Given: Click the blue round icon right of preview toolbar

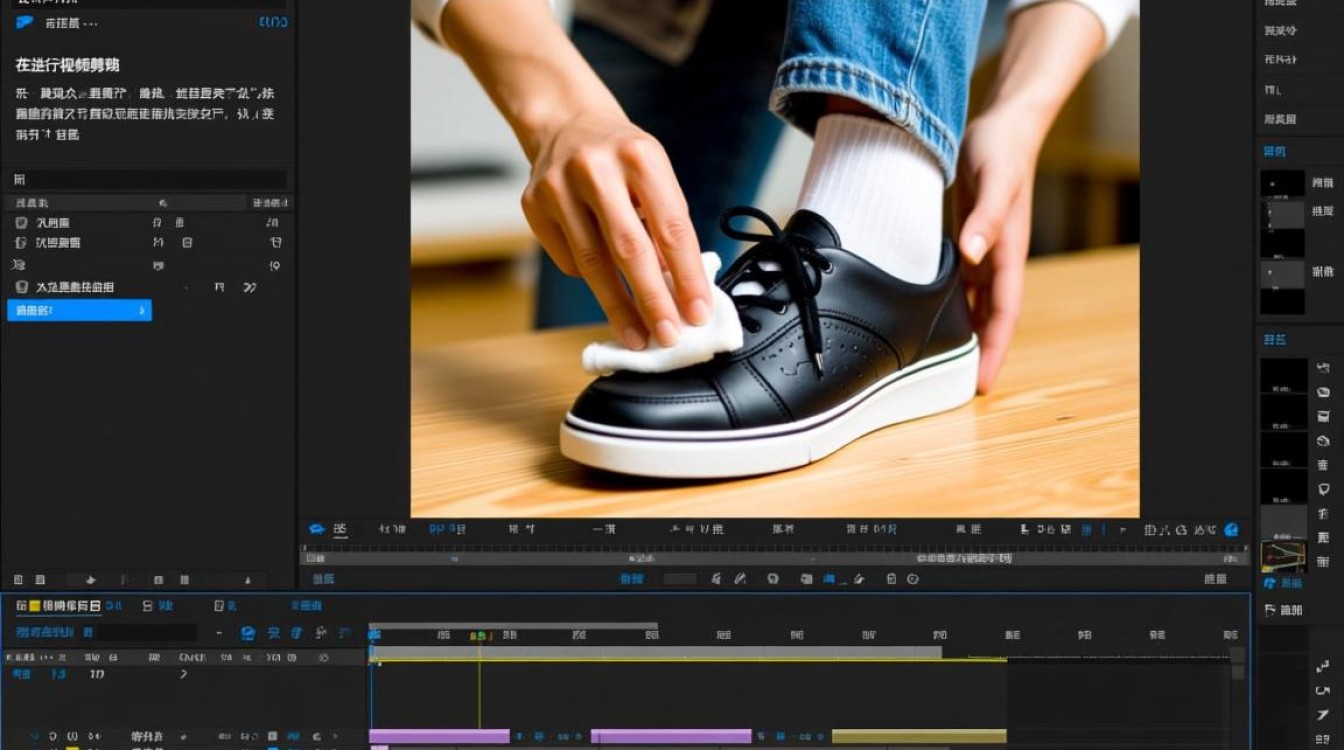Looking at the screenshot, I should (1232, 530).
